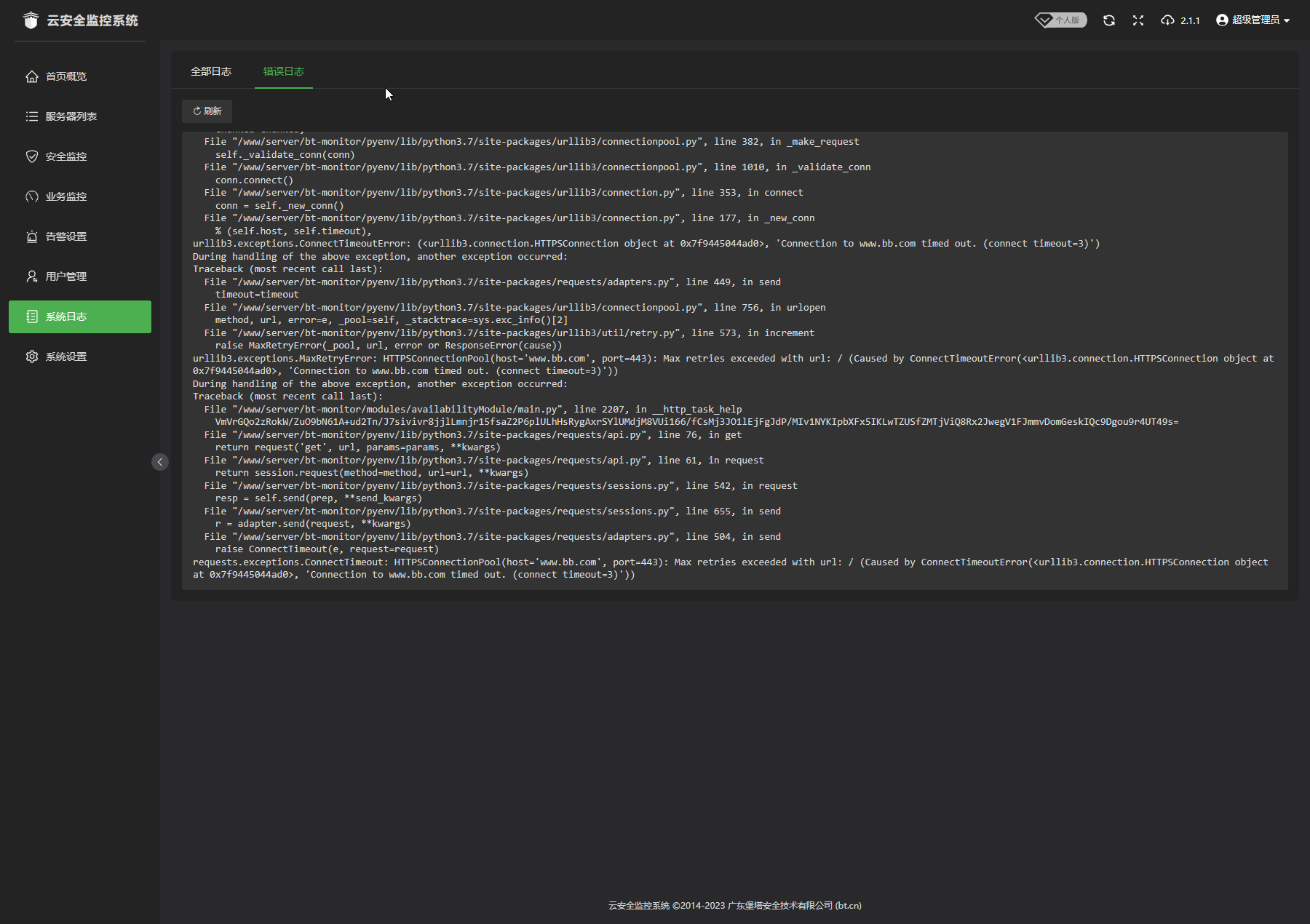Open the server list menu item
1310x924 pixels.
(x=71, y=116)
